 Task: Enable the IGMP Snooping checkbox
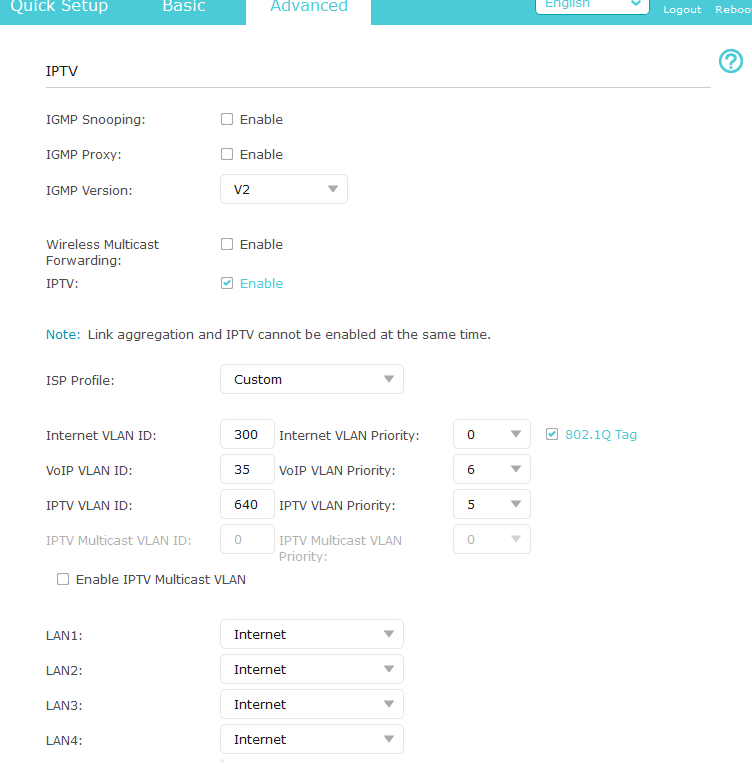227,119
